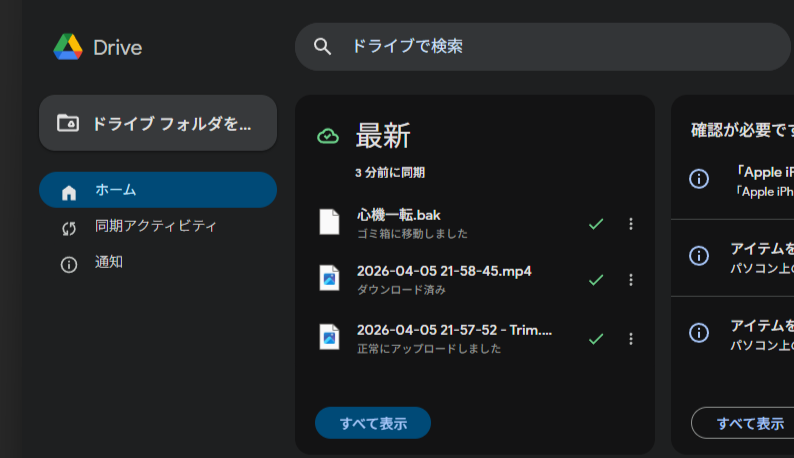Select ホーム in the sidebar
794x458 pixels.
(x=158, y=190)
